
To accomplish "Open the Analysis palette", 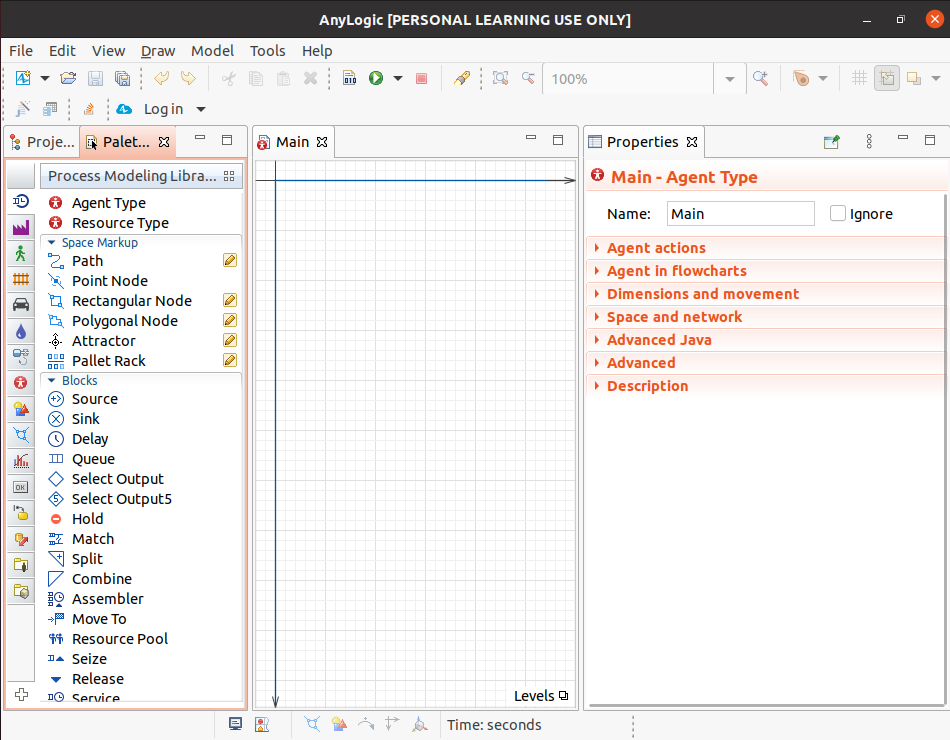I will pyautogui.click(x=20, y=461).
